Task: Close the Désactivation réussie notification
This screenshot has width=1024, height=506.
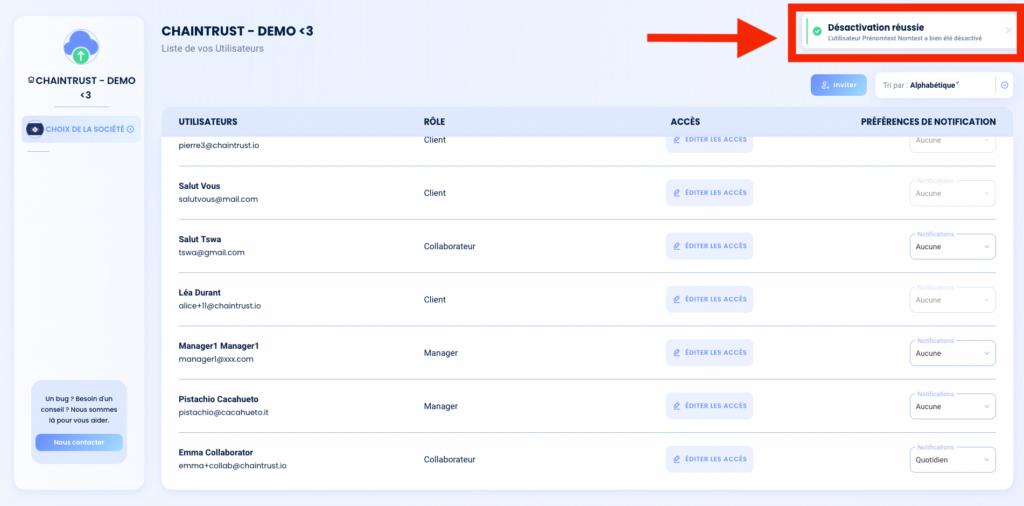Action: tap(1008, 30)
